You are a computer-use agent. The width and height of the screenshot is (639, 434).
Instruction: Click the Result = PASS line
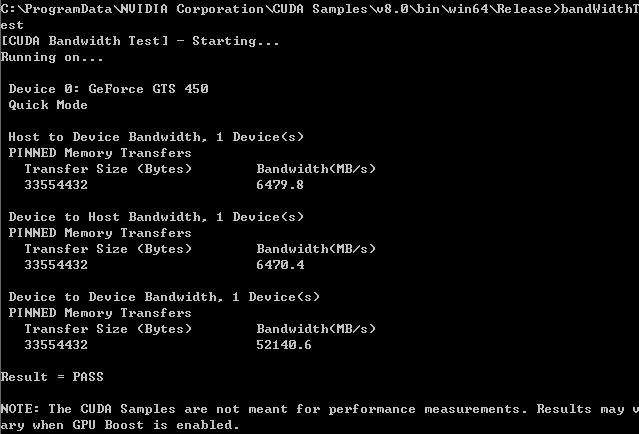[x=52, y=377]
